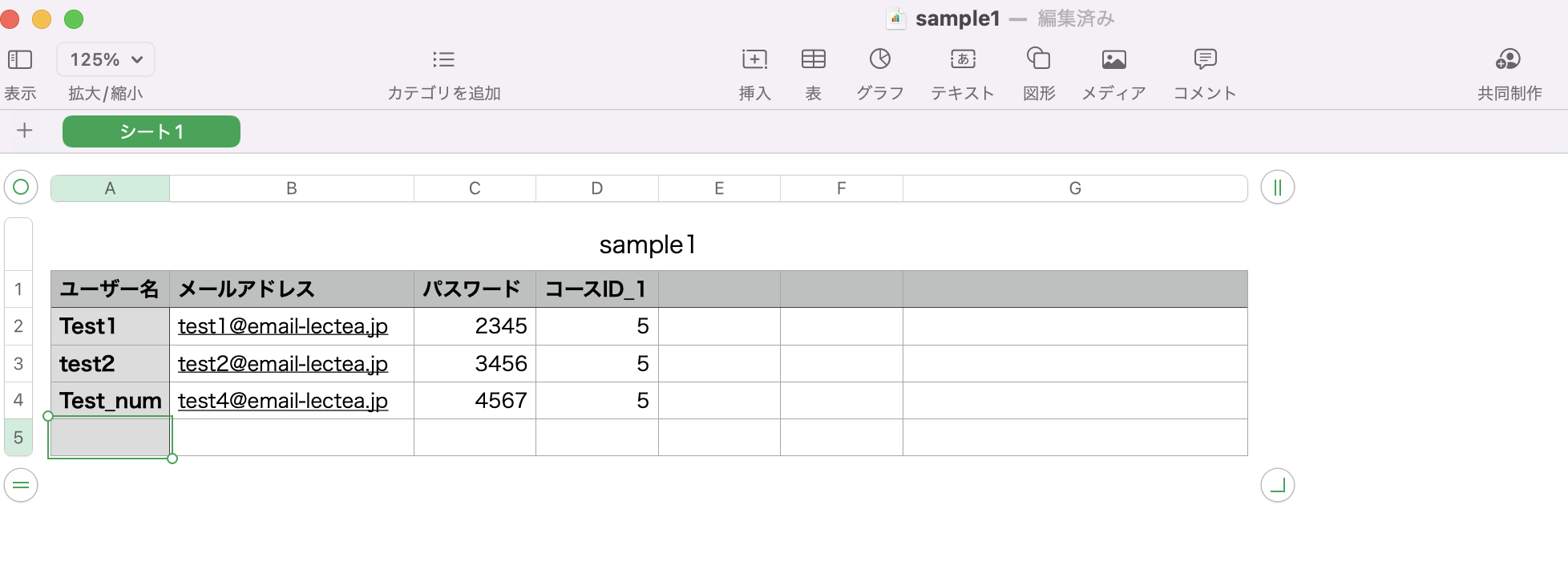Select column B header

[292, 188]
